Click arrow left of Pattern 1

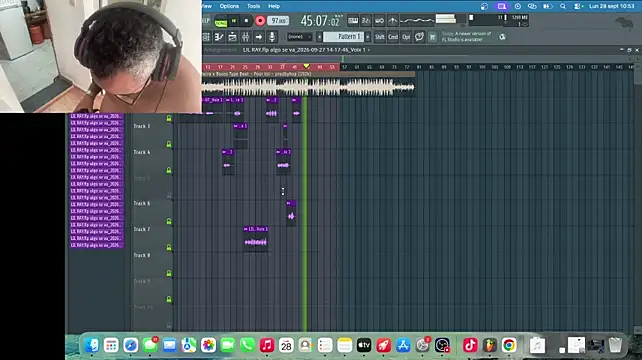[x=319, y=37]
